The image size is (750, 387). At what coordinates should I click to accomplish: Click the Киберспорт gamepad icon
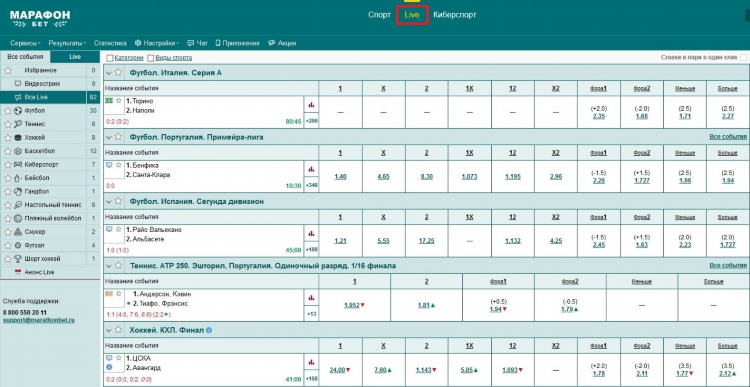(18, 165)
